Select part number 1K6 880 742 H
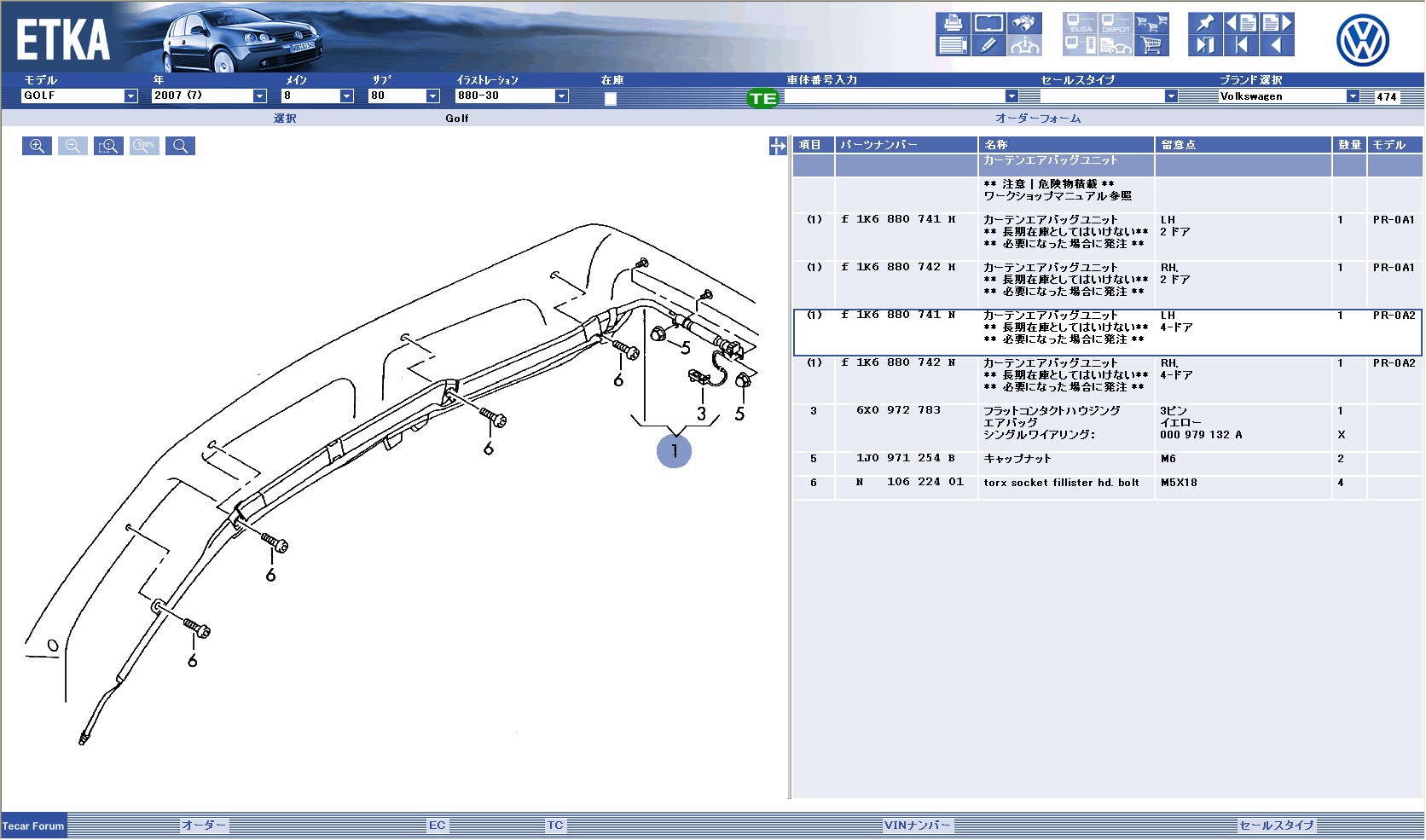Viewport: 1426px width, 840px height. pos(906,268)
